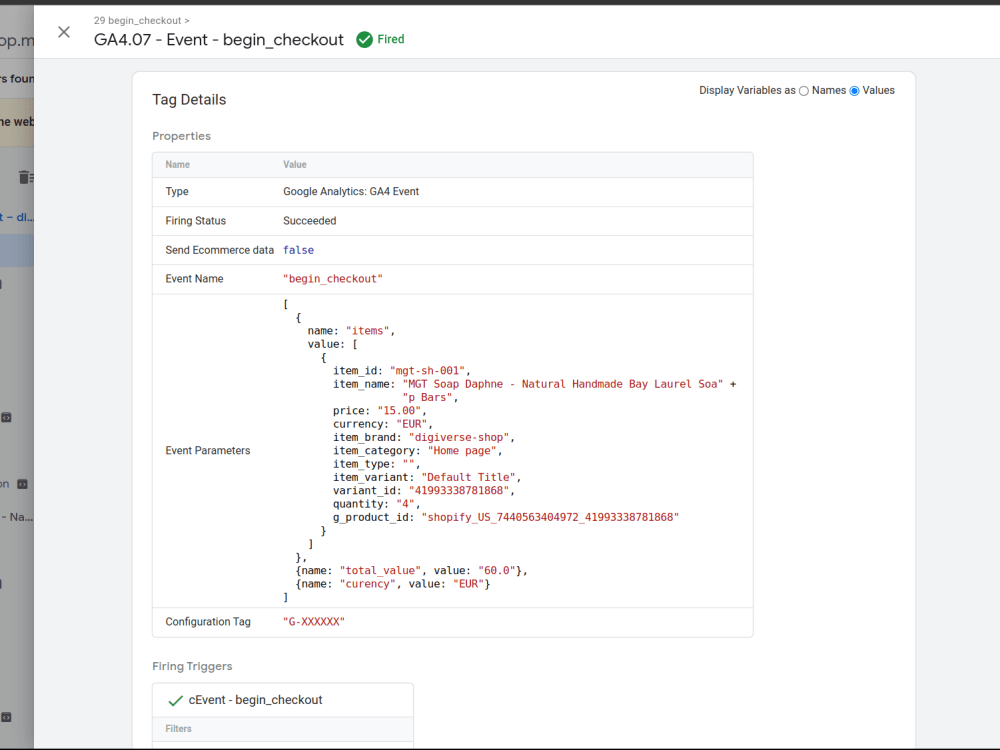Click the 'Configuration Tag' row label

coord(208,622)
